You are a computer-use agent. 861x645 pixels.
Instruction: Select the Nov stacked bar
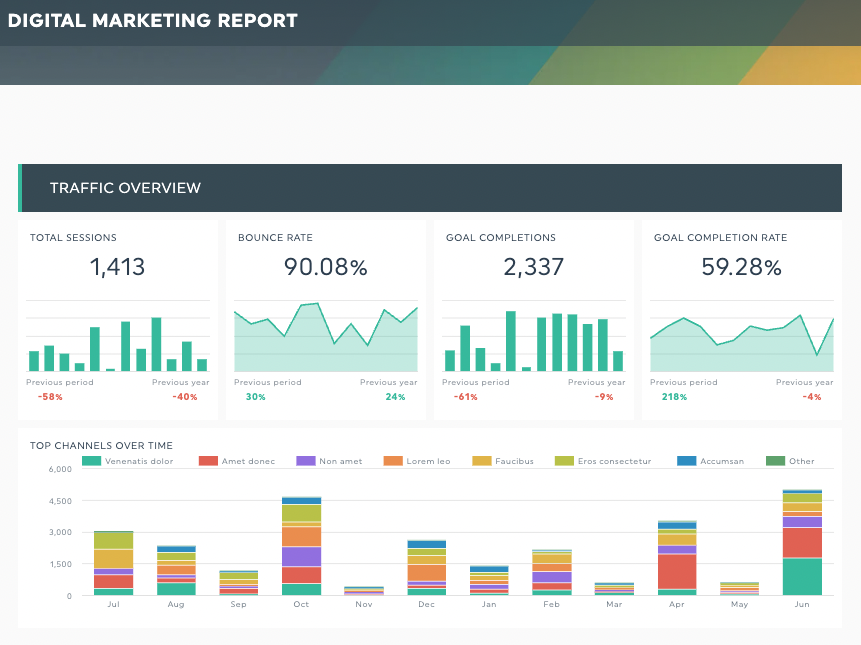(x=364, y=591)
